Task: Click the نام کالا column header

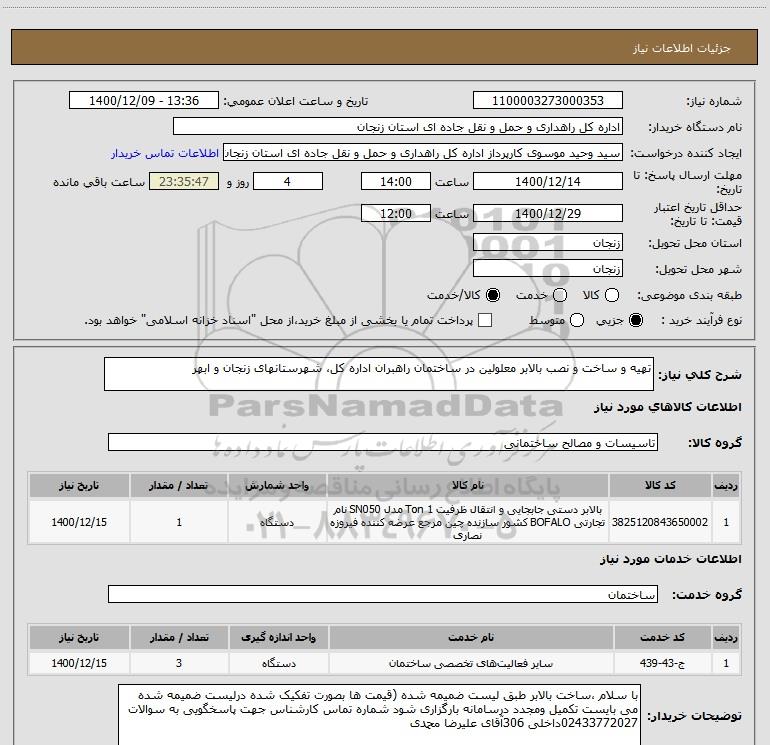Action: [468, 485]
